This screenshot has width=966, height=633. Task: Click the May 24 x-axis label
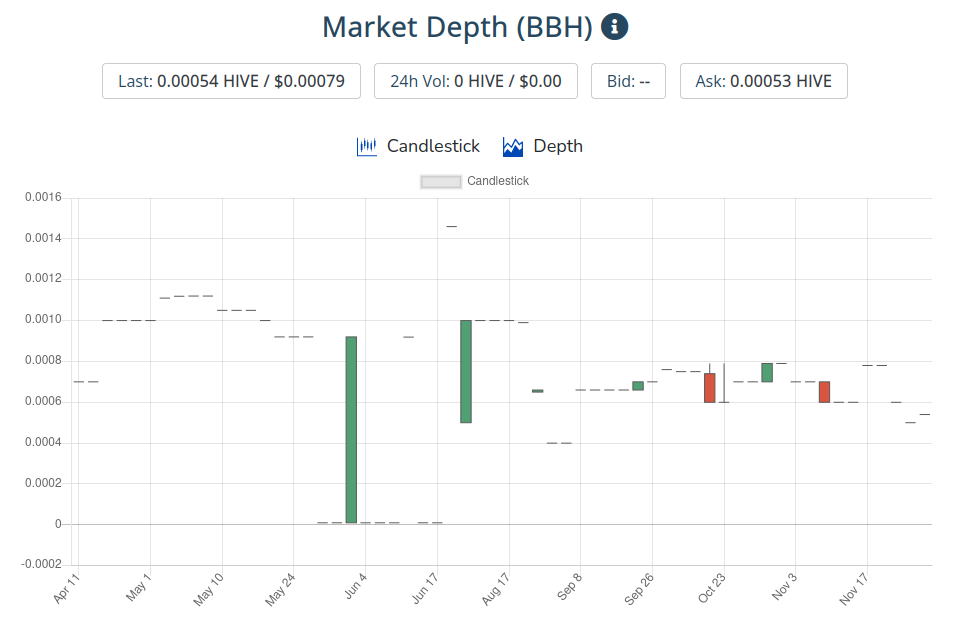pyautogui.click(x=280, y=590)
